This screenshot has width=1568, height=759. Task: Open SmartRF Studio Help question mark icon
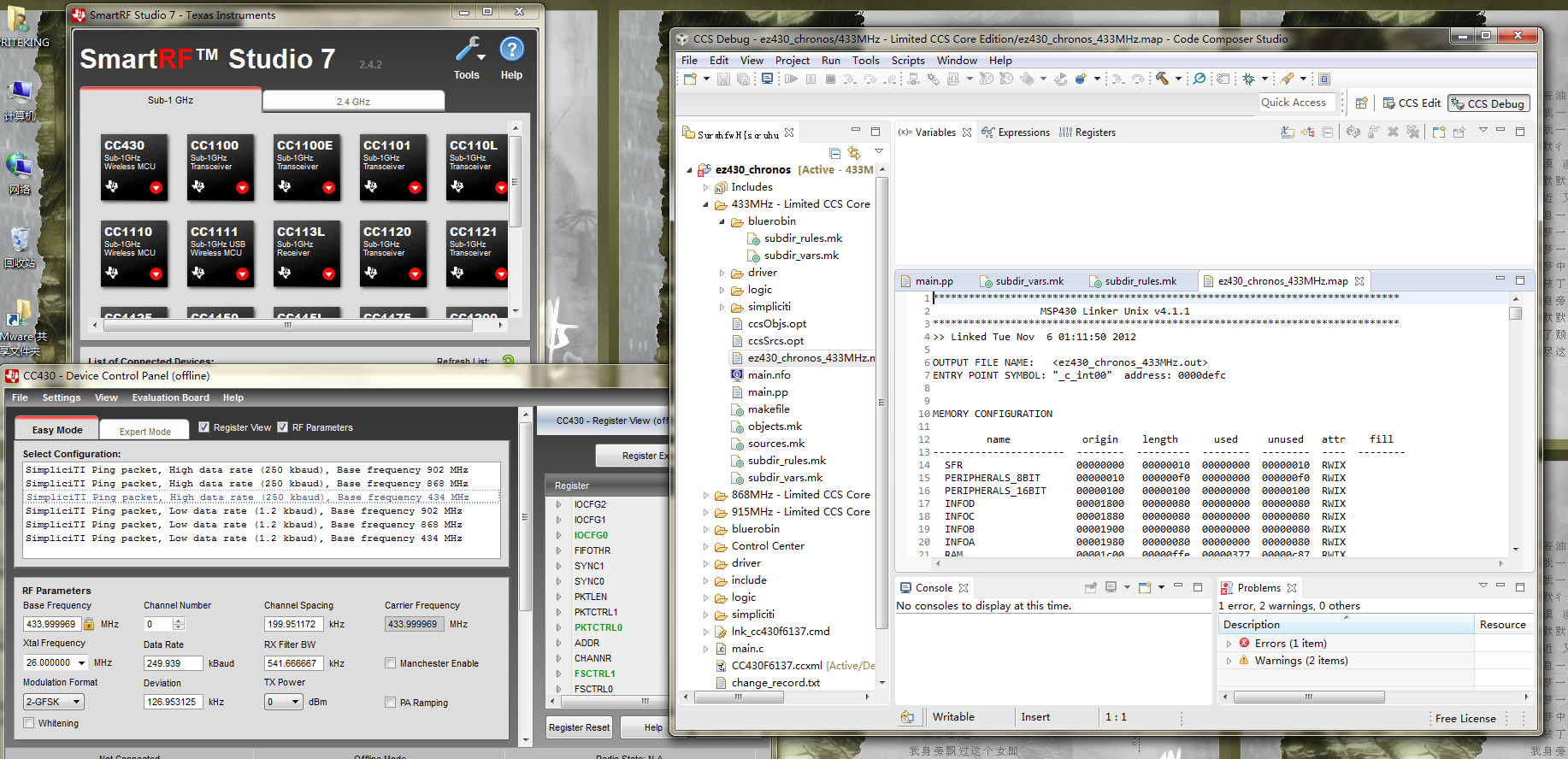tap(511, 50)
